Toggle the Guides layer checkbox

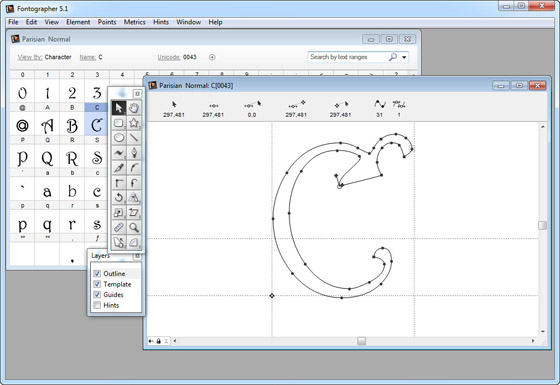[97, 295]
